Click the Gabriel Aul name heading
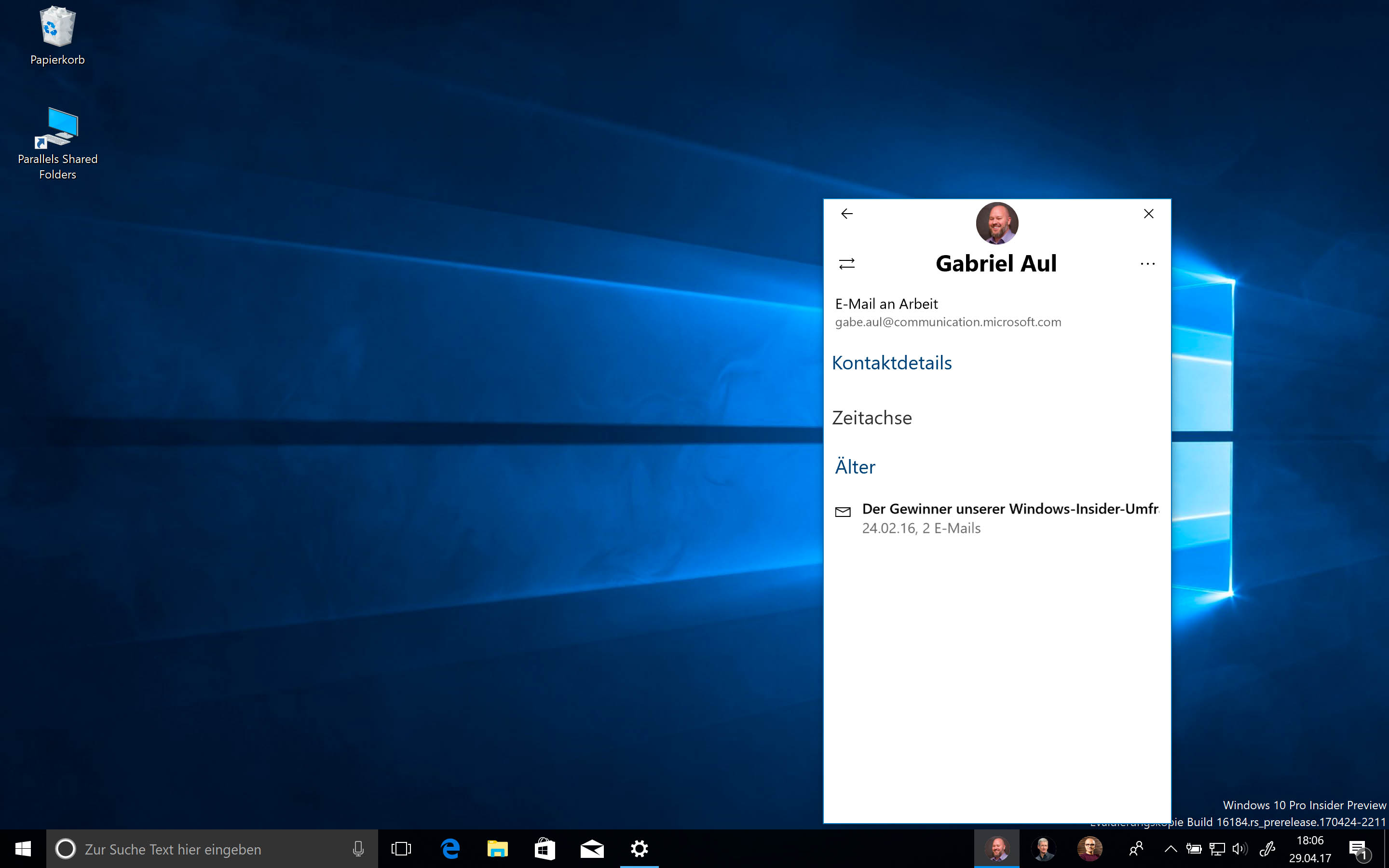This screenshot has height=868, width=1389. [x=996, y=263]
